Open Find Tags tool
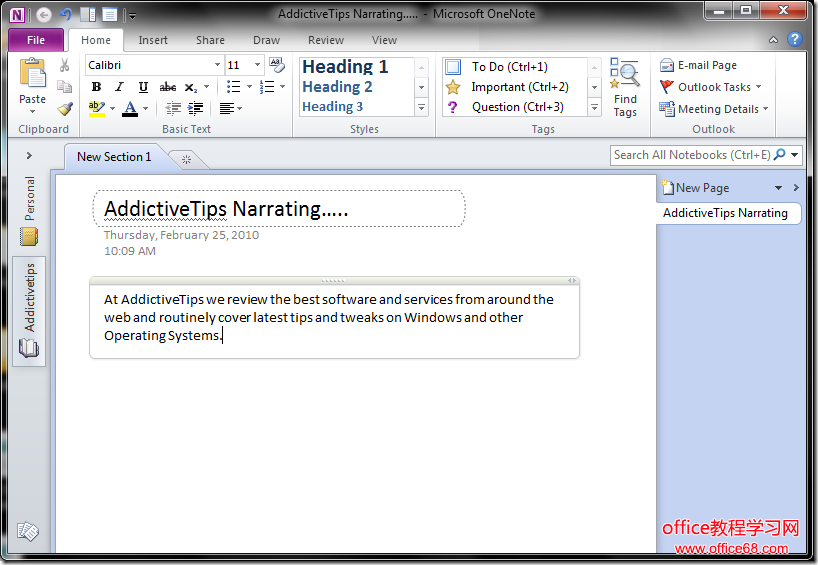The width and height of the screenshot is (818, 565). [x=625, y=88]
